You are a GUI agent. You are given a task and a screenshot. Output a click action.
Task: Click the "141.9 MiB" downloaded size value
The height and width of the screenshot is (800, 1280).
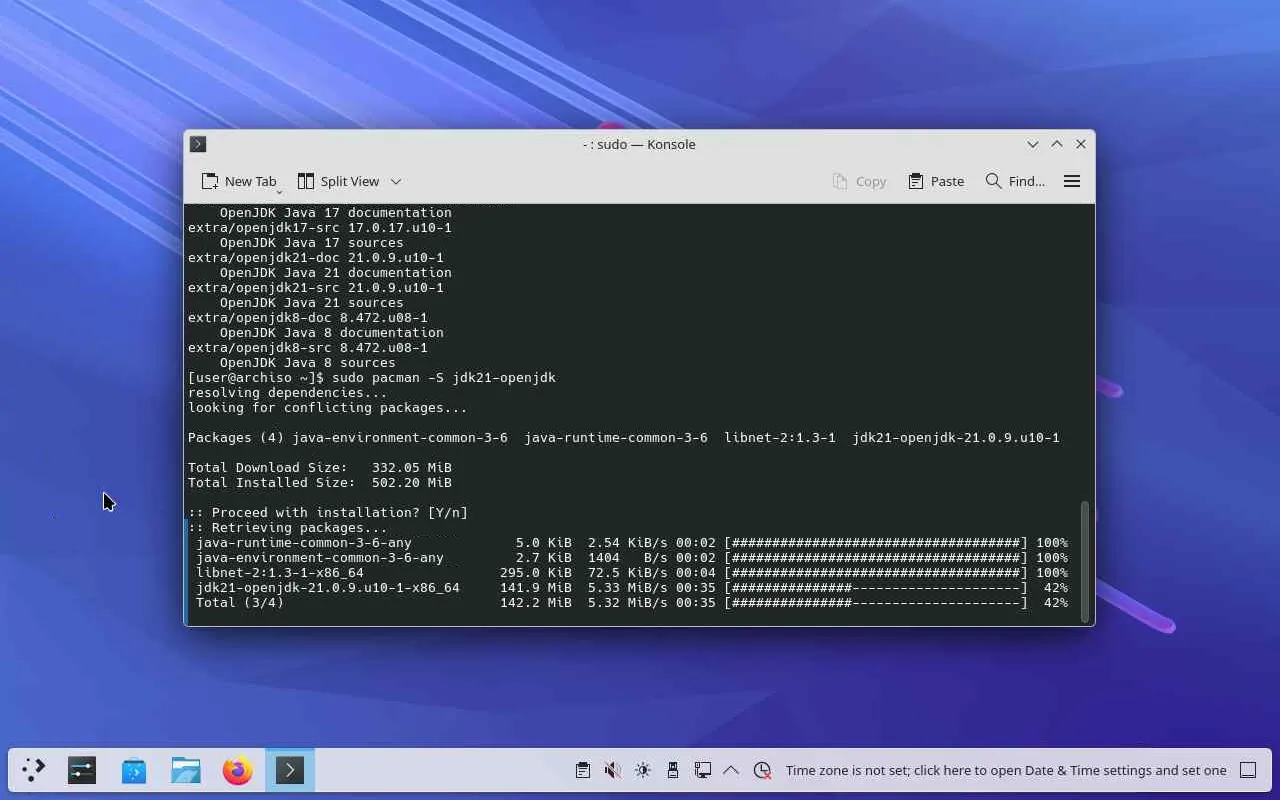click(536, 588)
